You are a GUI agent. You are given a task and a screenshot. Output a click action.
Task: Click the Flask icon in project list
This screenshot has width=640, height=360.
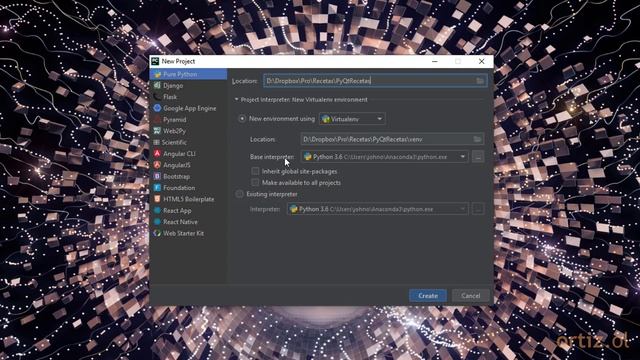[x=157, y=97]
